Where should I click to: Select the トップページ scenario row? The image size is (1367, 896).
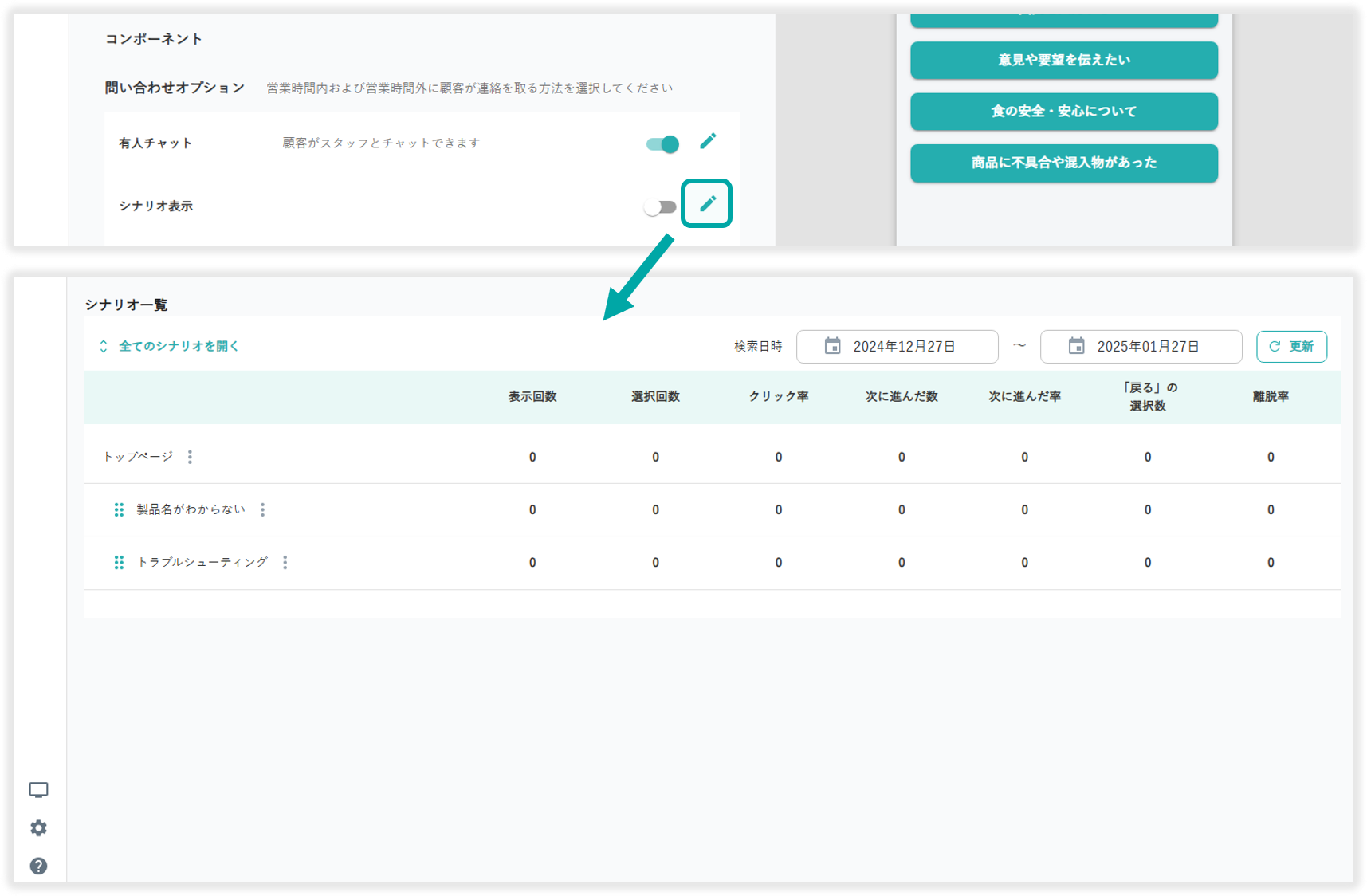(713, 457)
